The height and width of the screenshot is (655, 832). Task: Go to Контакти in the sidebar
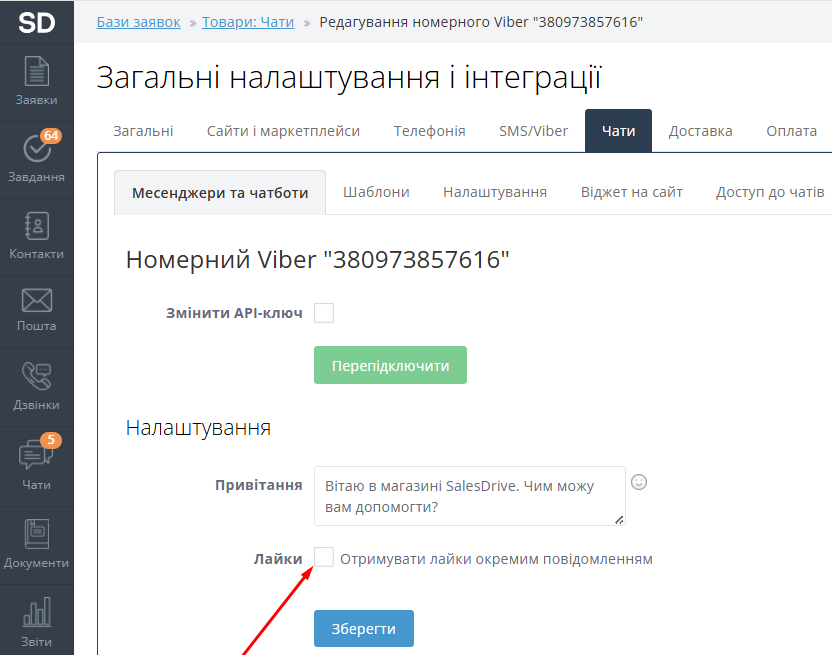pyautogui.click(x=36, y=236)
